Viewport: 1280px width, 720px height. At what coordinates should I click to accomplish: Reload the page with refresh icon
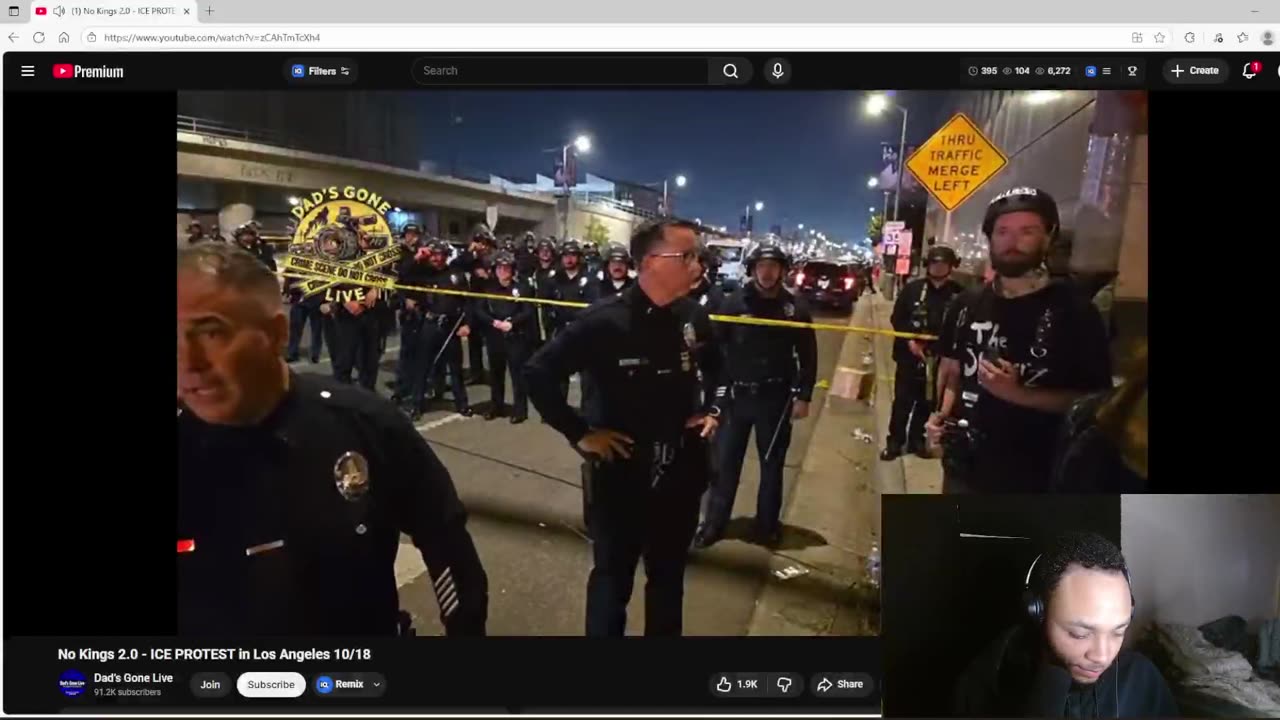38,37
